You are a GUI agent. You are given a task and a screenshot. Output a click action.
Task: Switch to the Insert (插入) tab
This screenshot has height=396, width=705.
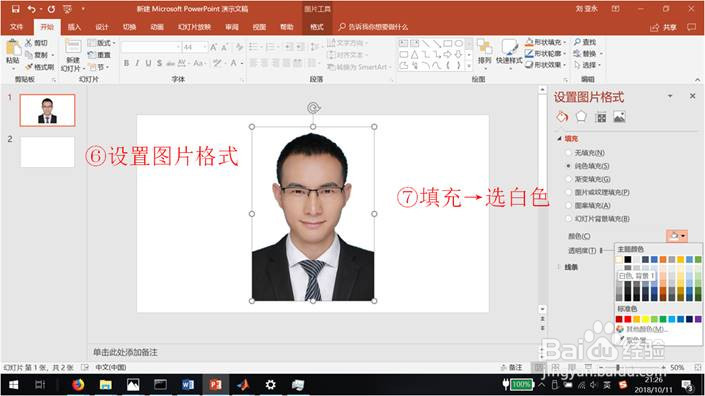[74, 27]
